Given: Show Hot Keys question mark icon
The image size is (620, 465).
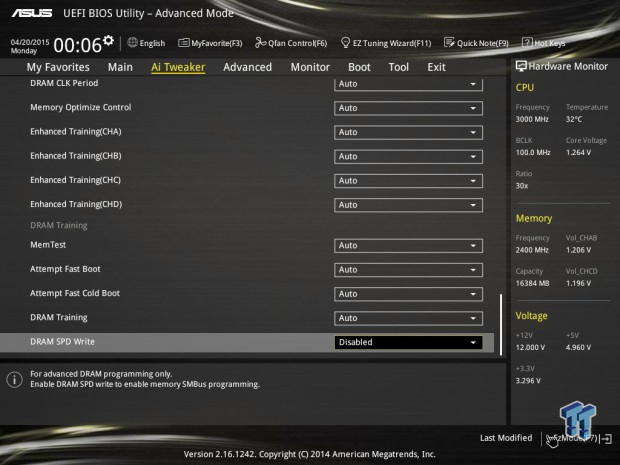Looking at the screenshot, I should coord(527,42).
